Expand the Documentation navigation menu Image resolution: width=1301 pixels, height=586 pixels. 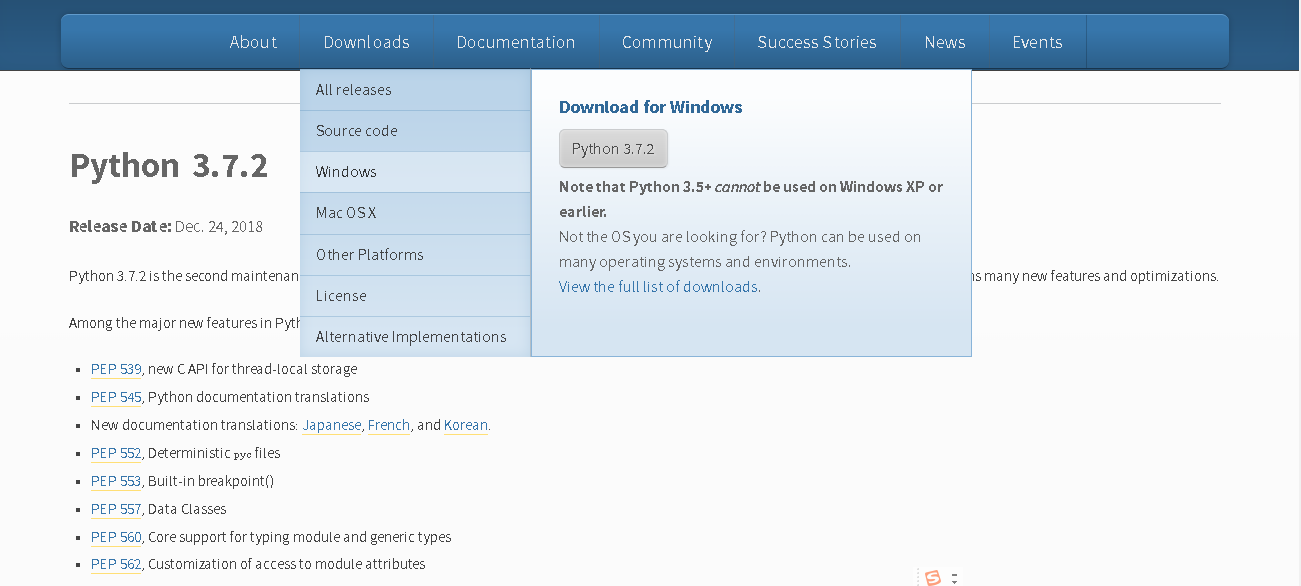point(515,42)
